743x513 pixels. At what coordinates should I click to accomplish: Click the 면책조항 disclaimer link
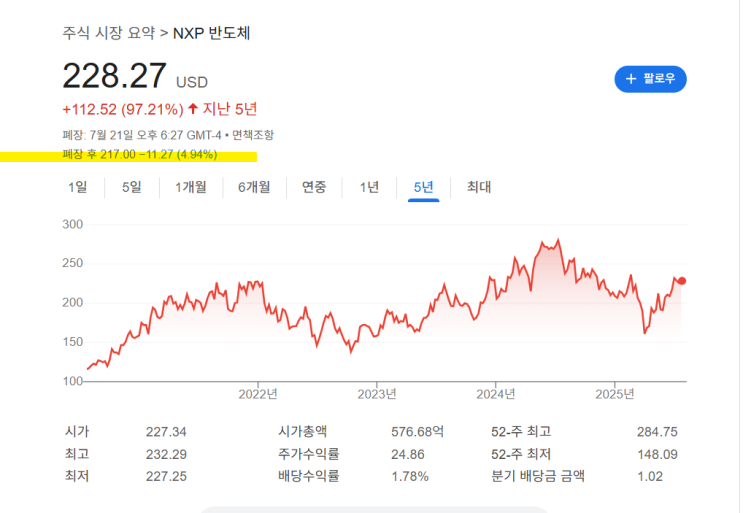pos(253,135)
